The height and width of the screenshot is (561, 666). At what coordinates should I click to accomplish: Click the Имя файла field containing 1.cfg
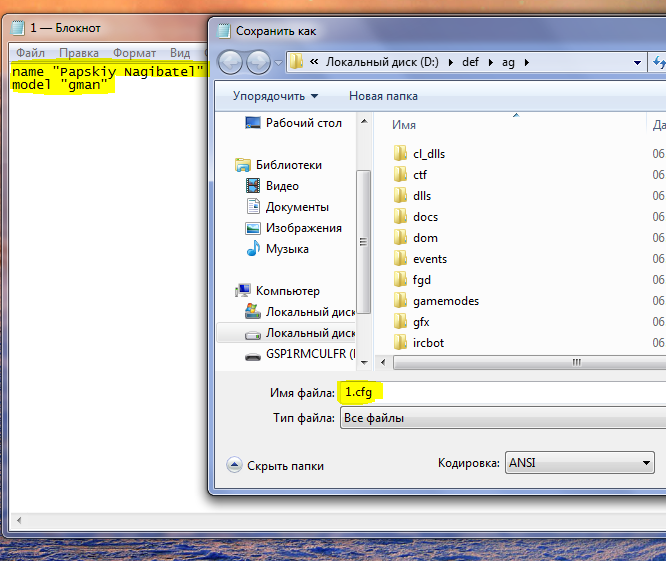click(502, 392)
